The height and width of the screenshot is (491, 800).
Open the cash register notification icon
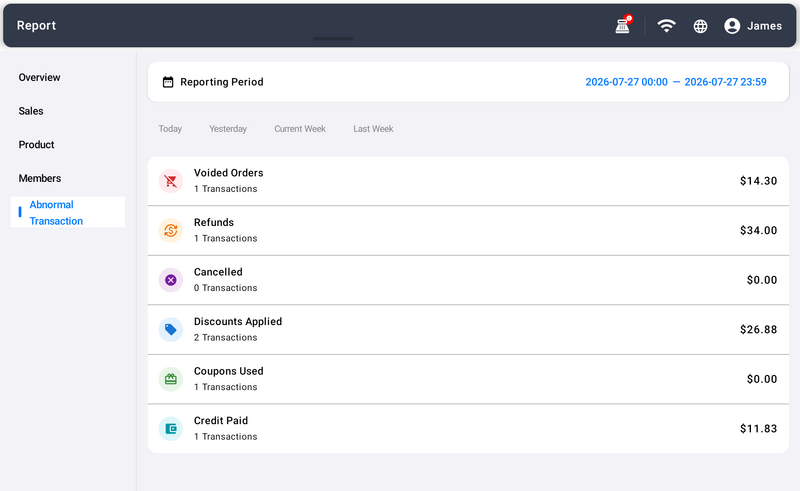[623, 26]
